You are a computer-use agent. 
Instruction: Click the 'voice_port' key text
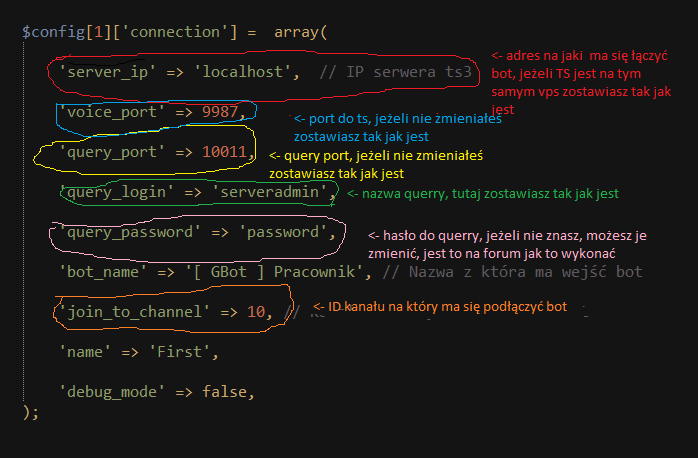(109, 112)
